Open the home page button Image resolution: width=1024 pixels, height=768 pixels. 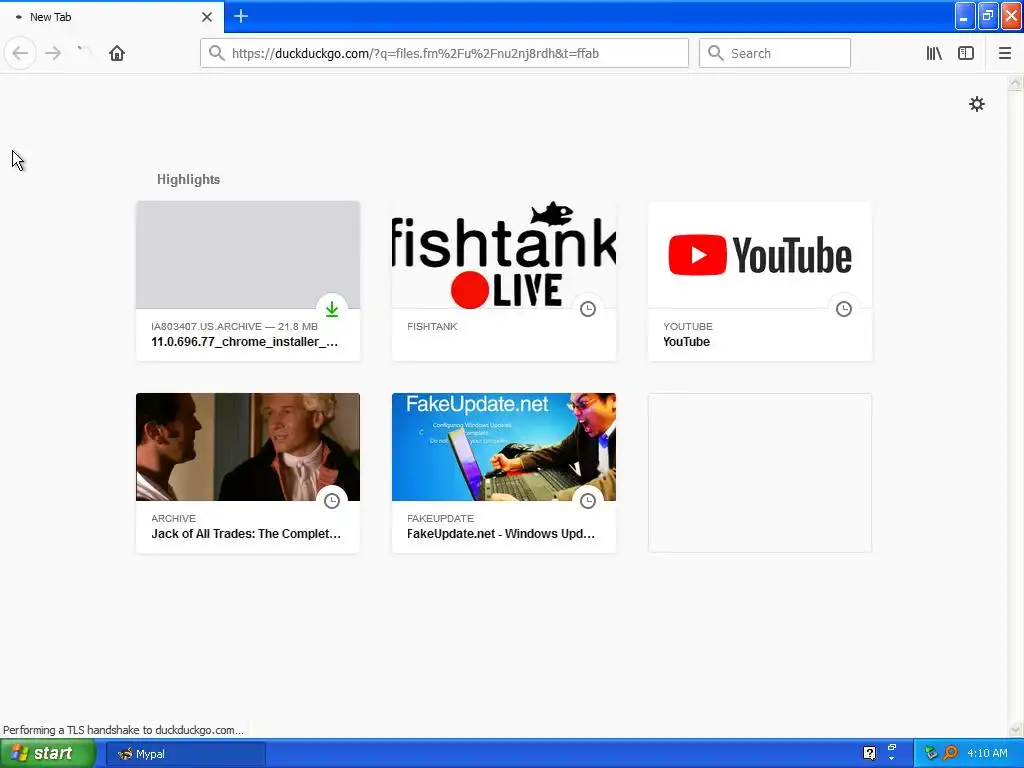117,53
